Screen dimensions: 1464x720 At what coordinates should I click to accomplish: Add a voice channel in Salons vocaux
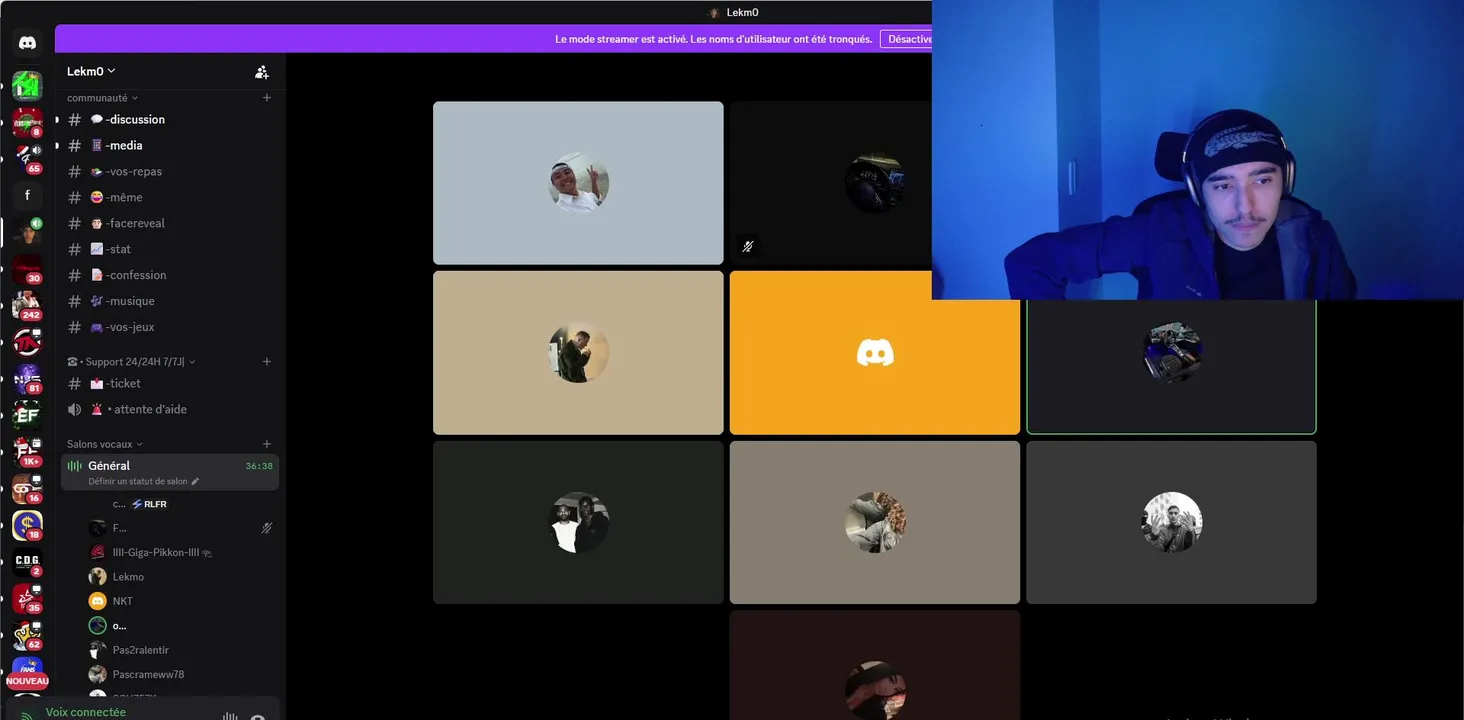[x=267, y=444]
